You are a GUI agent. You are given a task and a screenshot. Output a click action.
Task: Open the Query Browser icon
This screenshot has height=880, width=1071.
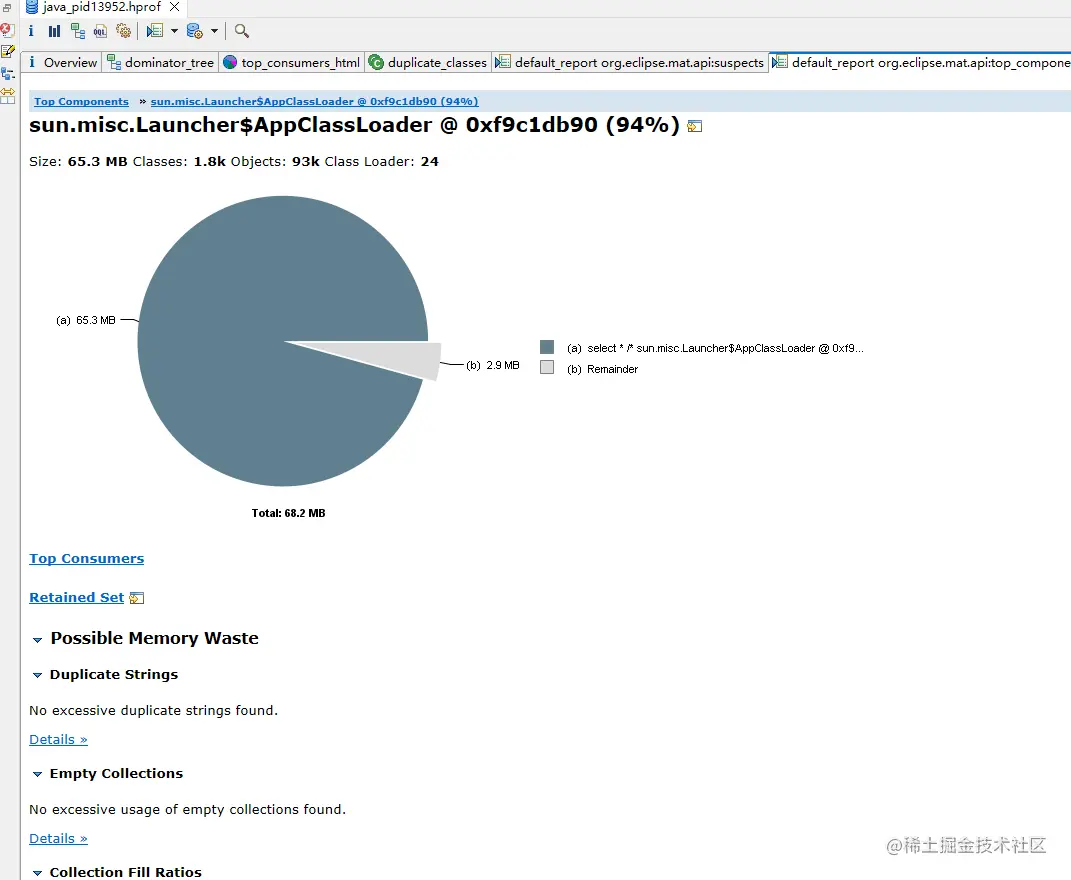click(195, 31)
